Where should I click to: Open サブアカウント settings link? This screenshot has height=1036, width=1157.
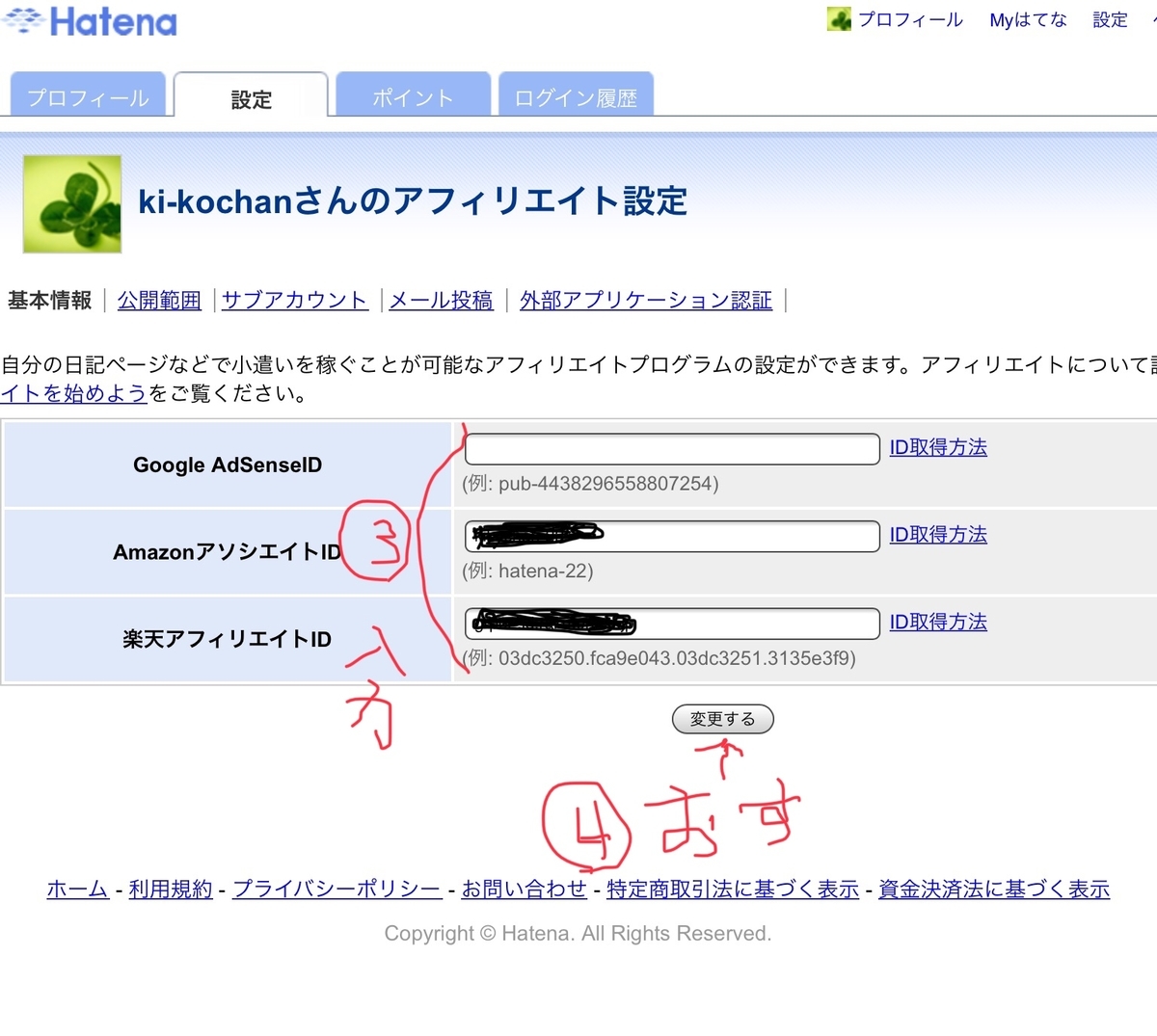(294, 301)
